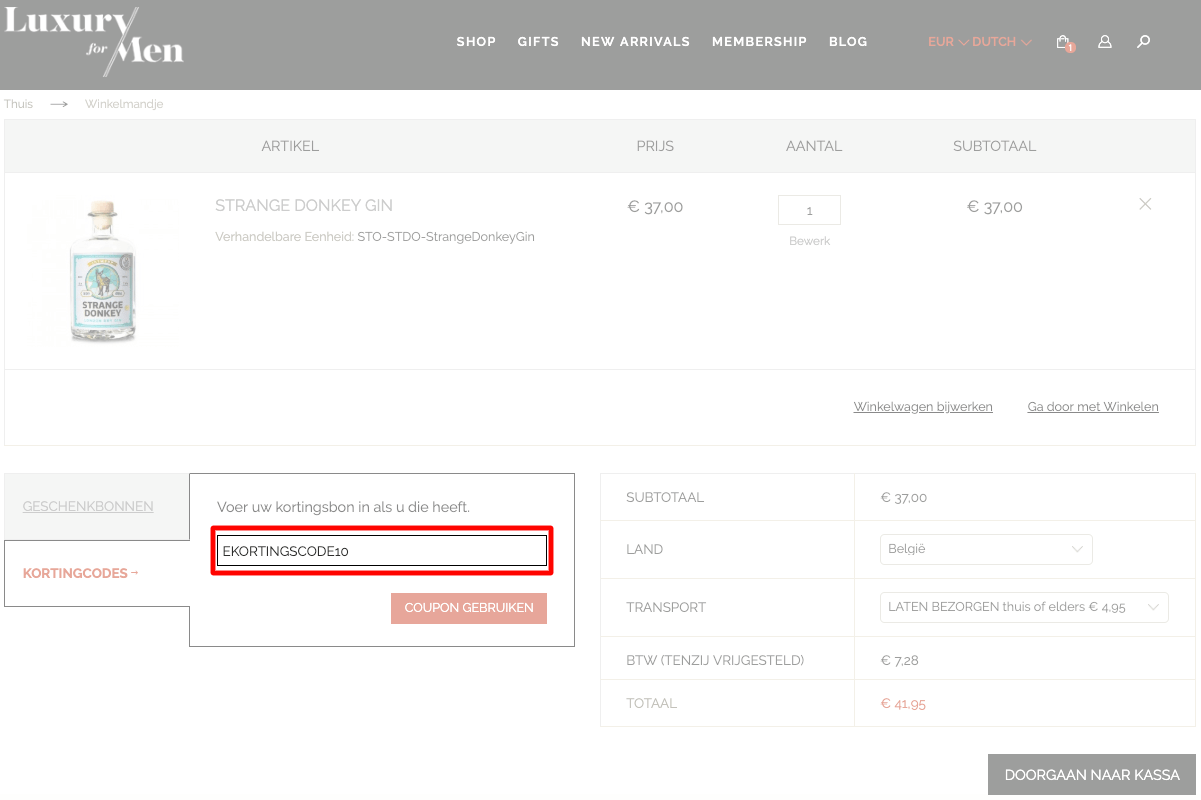This screenshot has height=800, width=1201.
Task: Open the search magnifier icon
Action: click(x=1144, y=42)
